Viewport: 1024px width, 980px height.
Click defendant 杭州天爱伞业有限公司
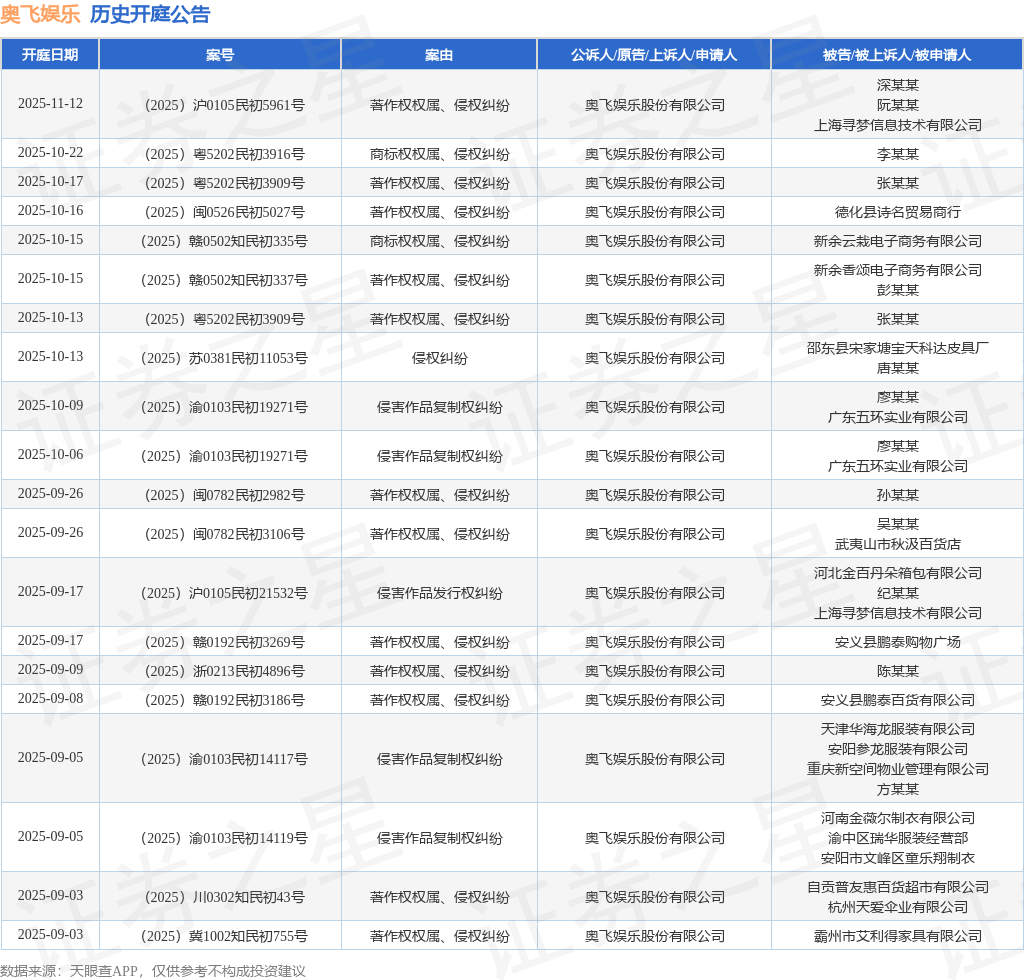point(897,907)
